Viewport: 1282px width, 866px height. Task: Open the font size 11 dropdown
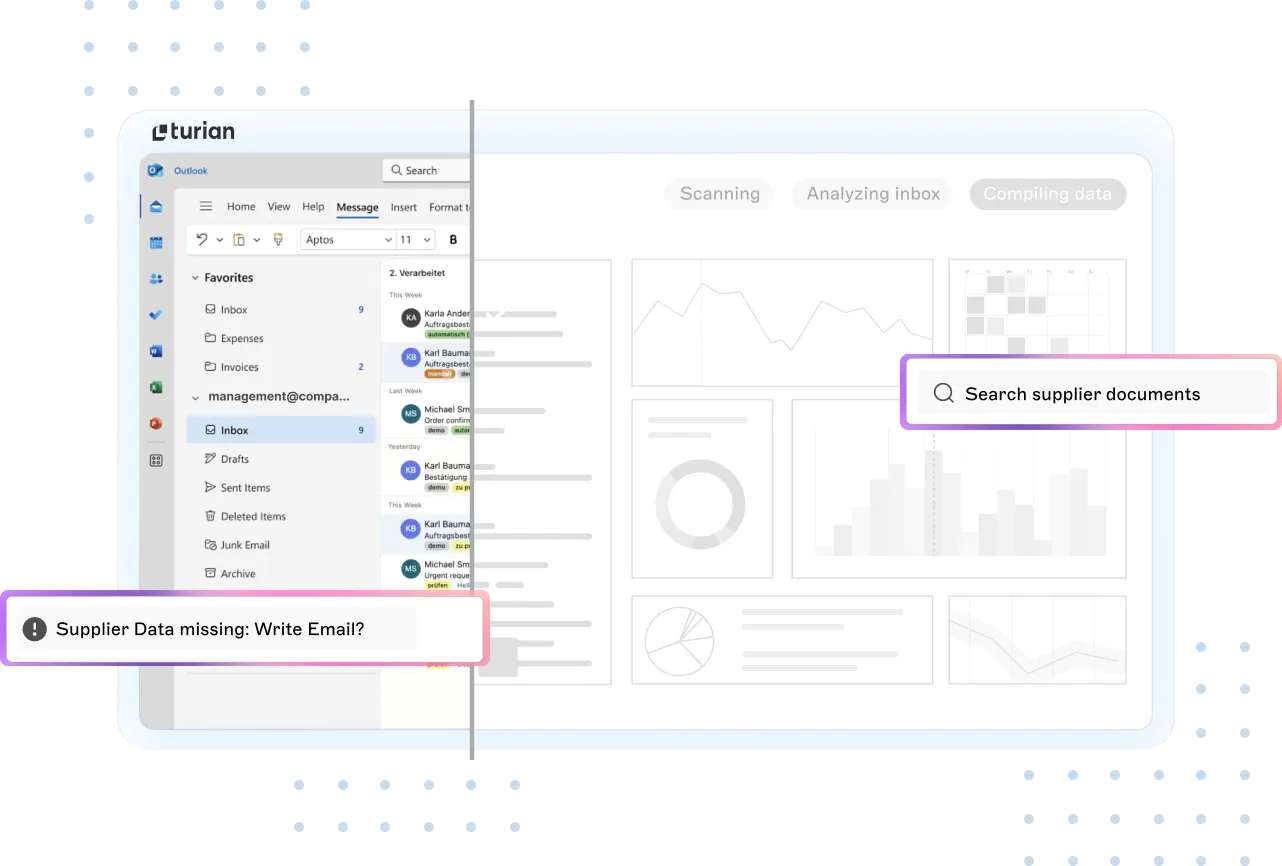tap(416, 240)
